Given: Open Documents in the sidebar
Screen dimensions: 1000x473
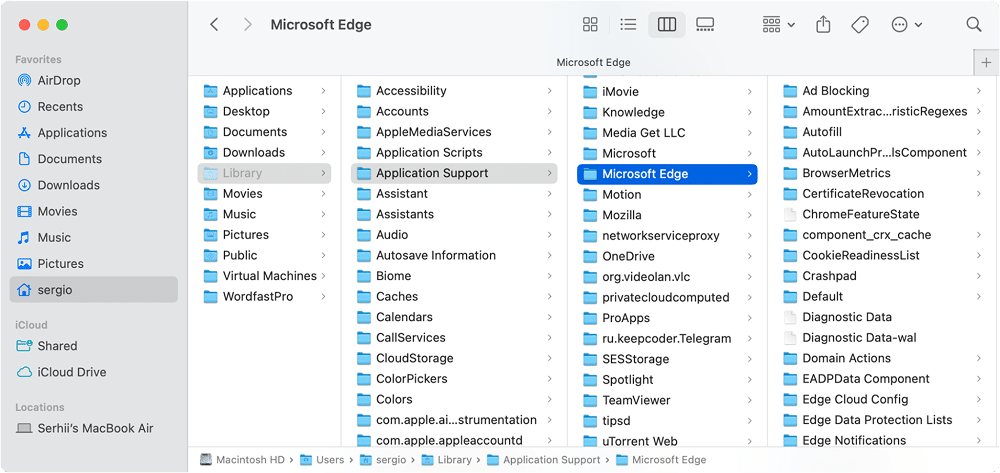Looking at the screenshot, I should (94, 159).
